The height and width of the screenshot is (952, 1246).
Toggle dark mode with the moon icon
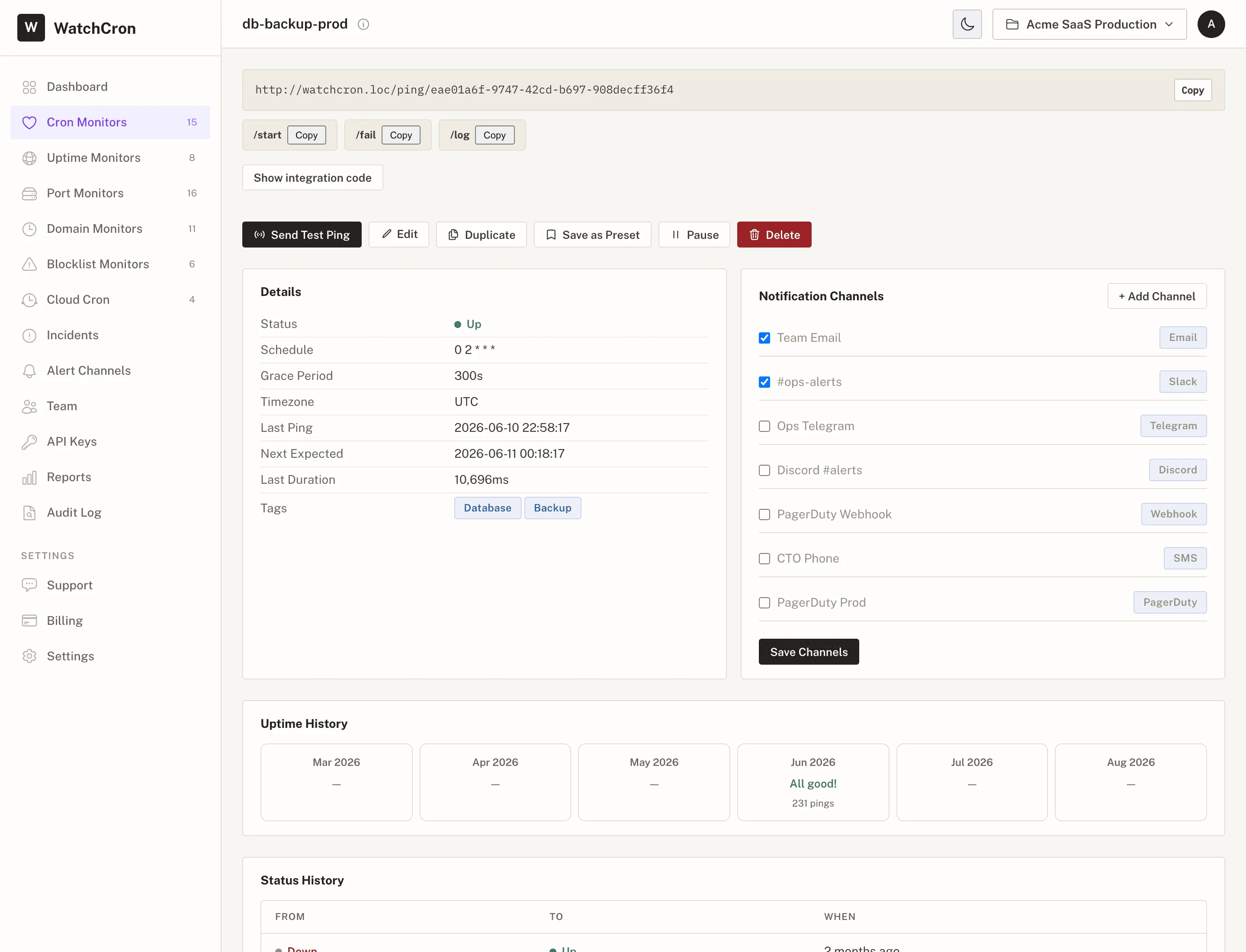(967, 24)
